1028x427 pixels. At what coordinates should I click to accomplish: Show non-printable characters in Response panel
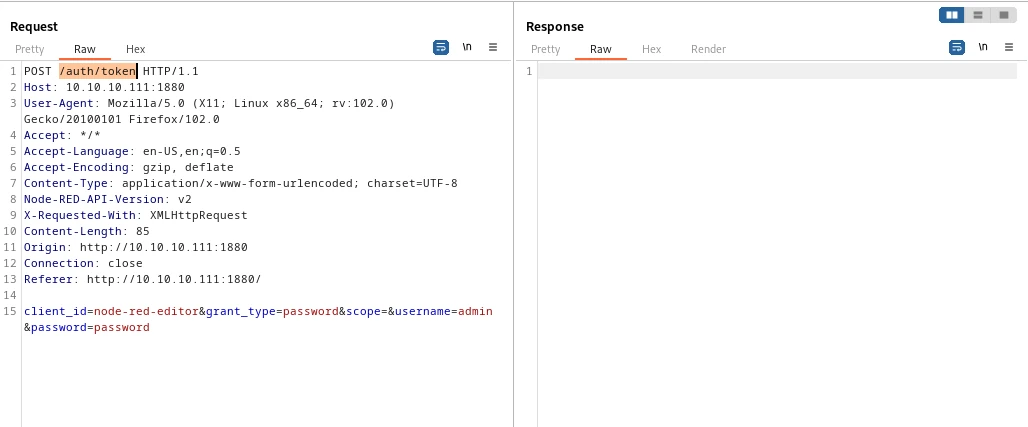click(983, 47)
